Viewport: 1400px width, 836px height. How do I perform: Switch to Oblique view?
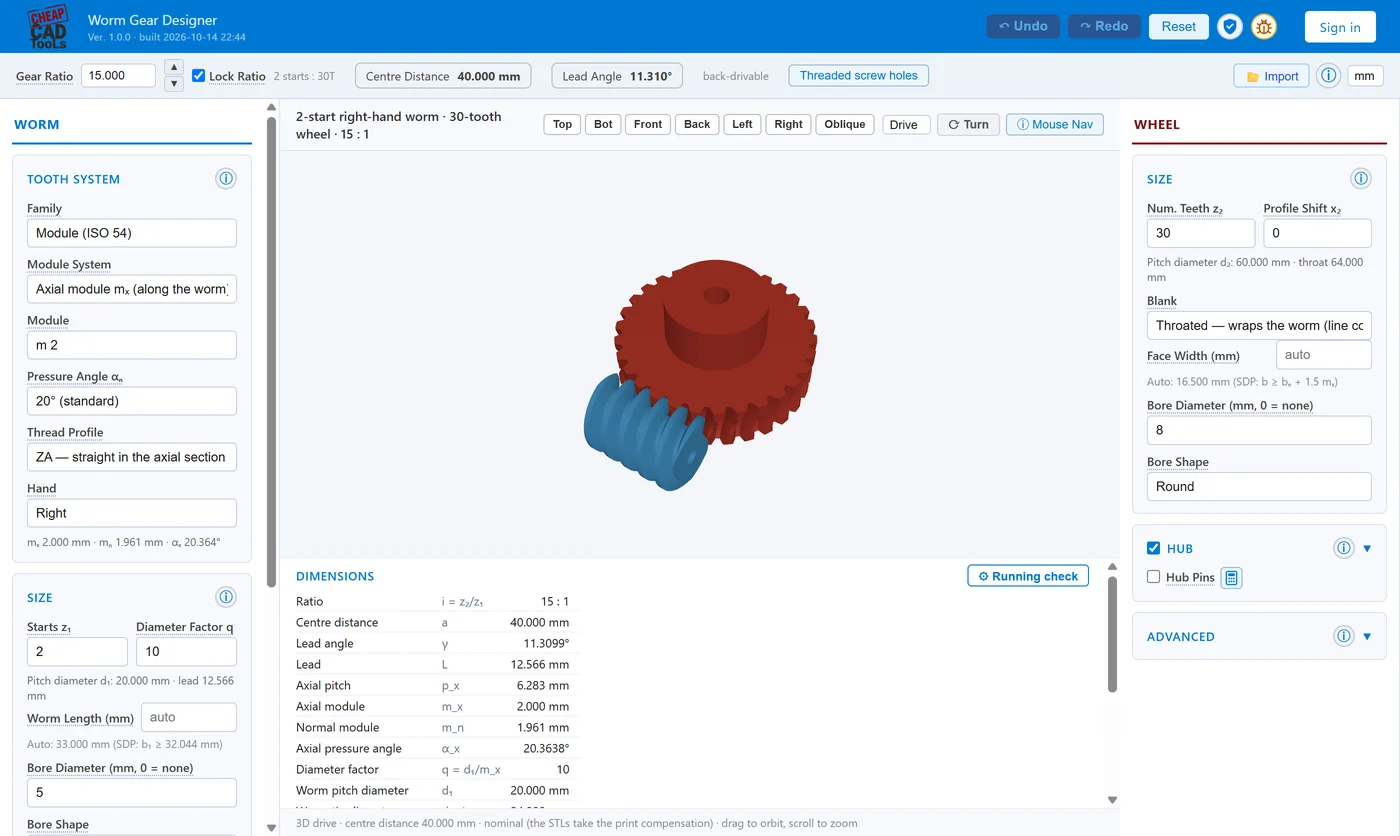tap(845, 125)
